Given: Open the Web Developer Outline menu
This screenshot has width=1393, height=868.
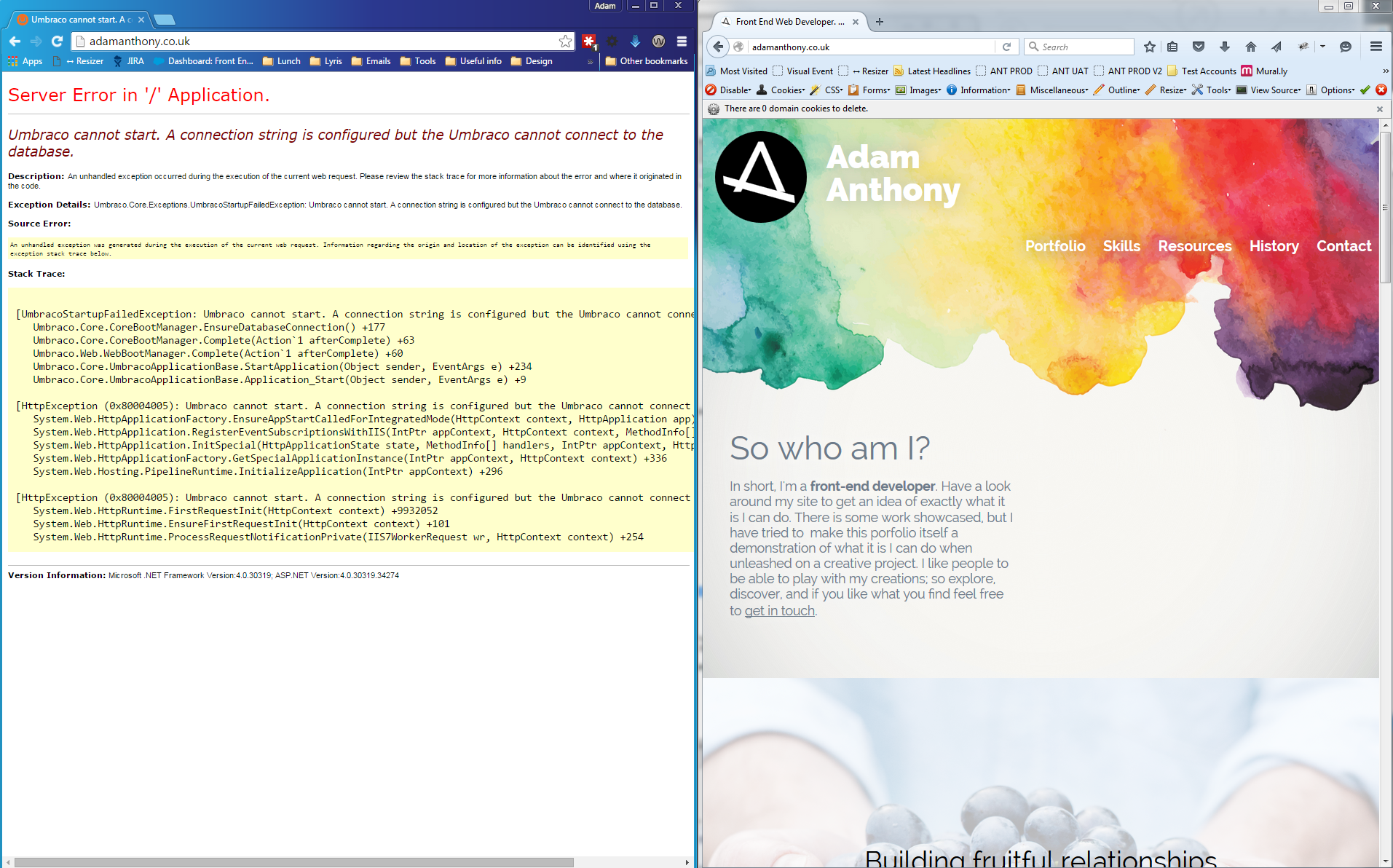Looking at the screenshot, I should tap(1117, 90).
